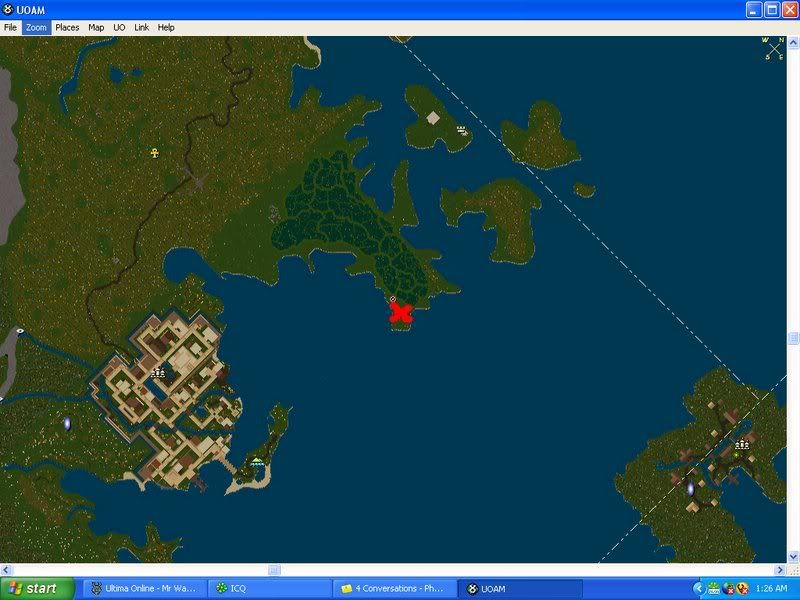Image resolution: width=800 pixels, height=600 pixels.
Task: Click the white building marker inside the large city
Action: coord(158,372)
